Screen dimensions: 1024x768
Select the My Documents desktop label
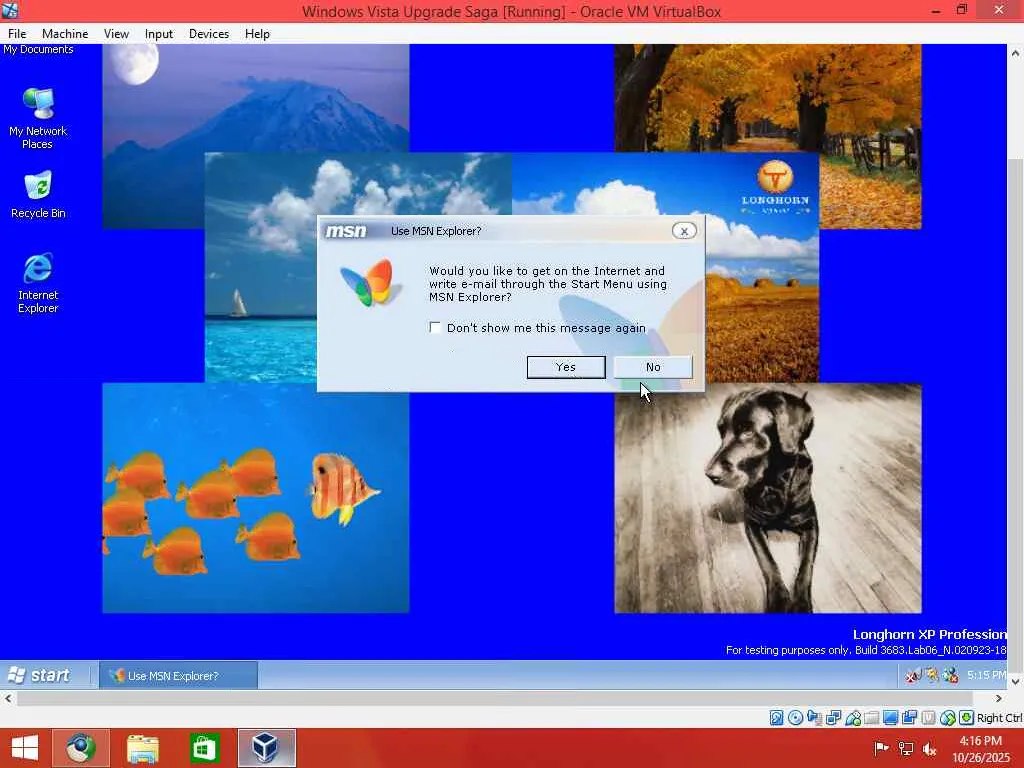[38, 50]
